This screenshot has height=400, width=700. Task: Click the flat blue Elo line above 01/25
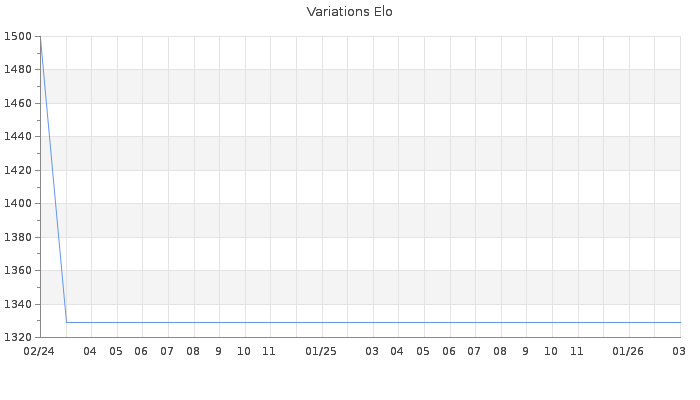pyautogui.click(x=321, y=322)
